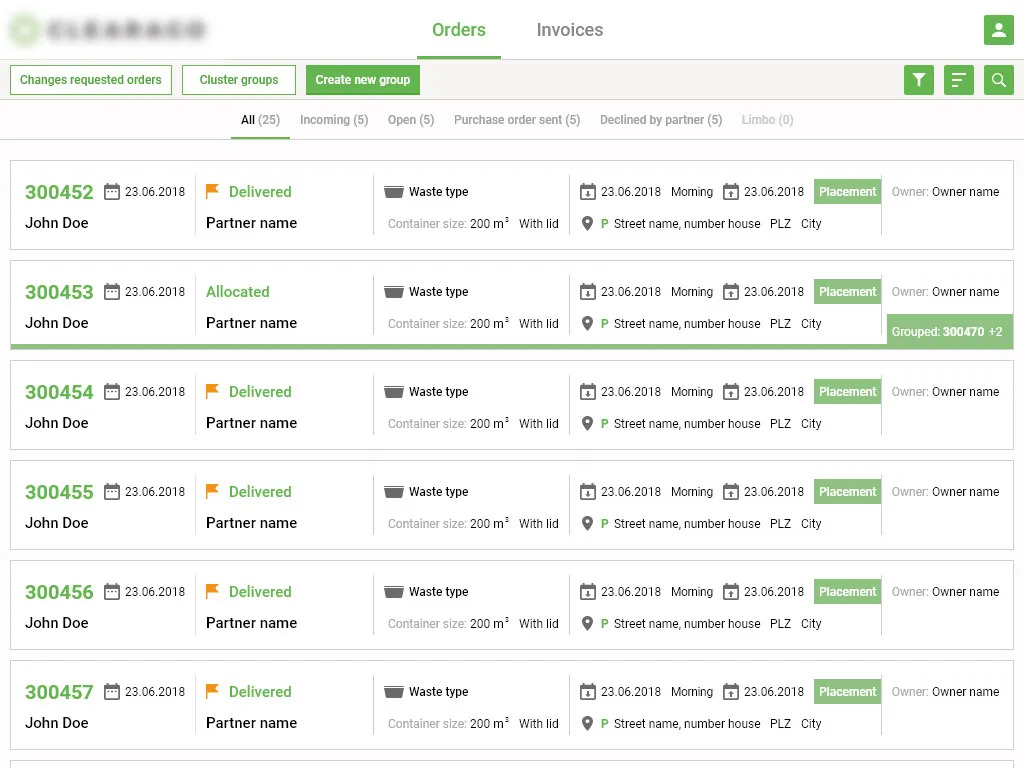Show Declined by partner (5) orders
The image size is (1024, 768).
point(660,120)
